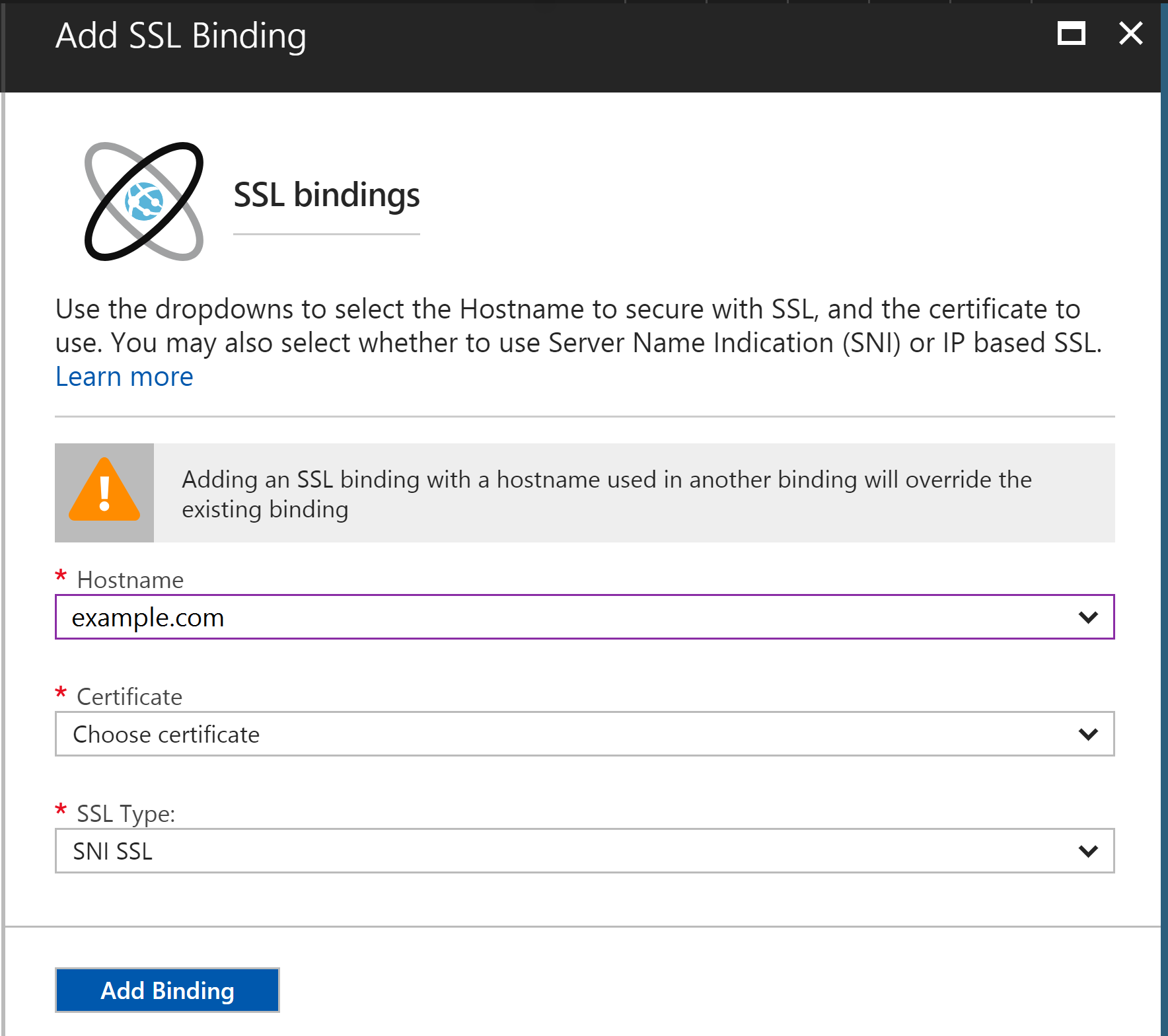Viewport: 1168px width, 1036px height.
Task: Click the 'SNI SSL' selected value
Action: [x=113, y=851]
